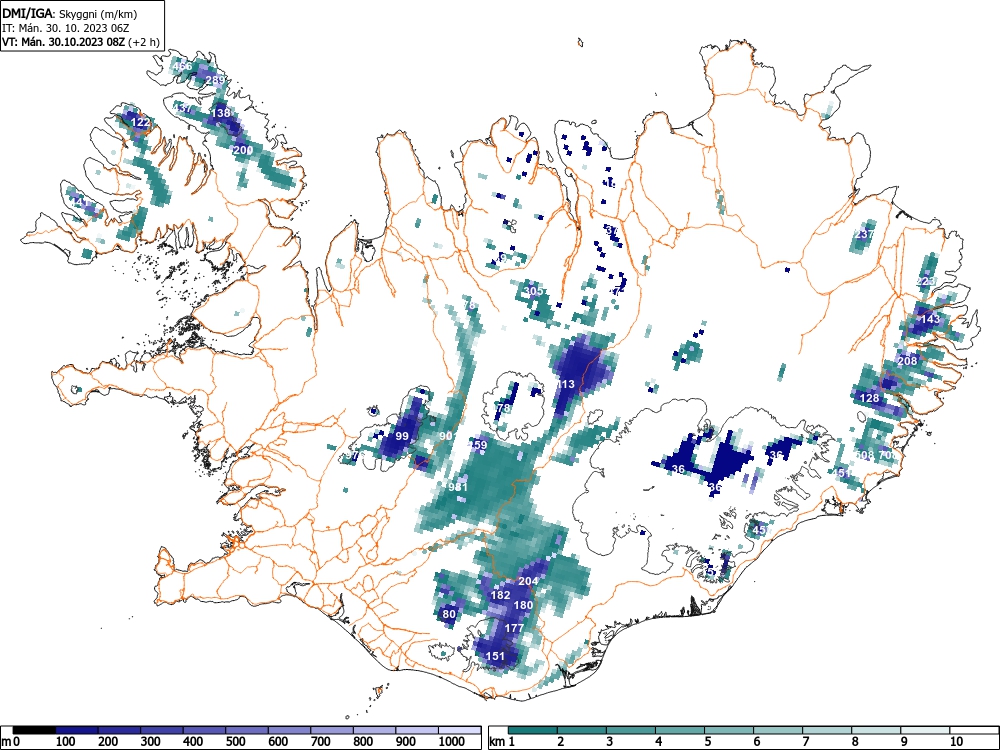Click the dark teal swatch between 1 and 2 km
Screen dimensions: 1000x750
533,730
